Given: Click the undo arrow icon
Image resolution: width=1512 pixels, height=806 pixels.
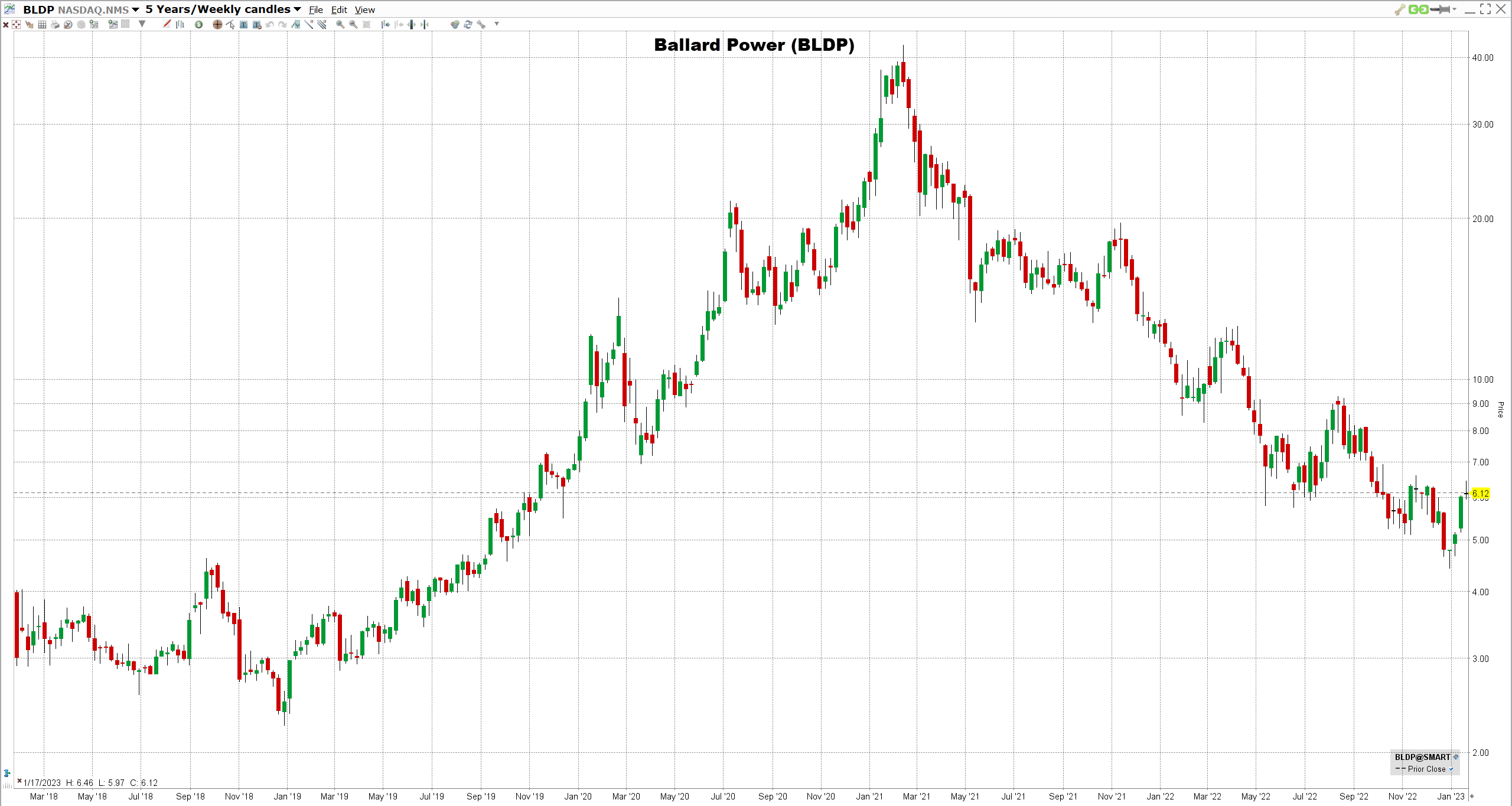Looking at the screenshot, I should click(269, 25).
